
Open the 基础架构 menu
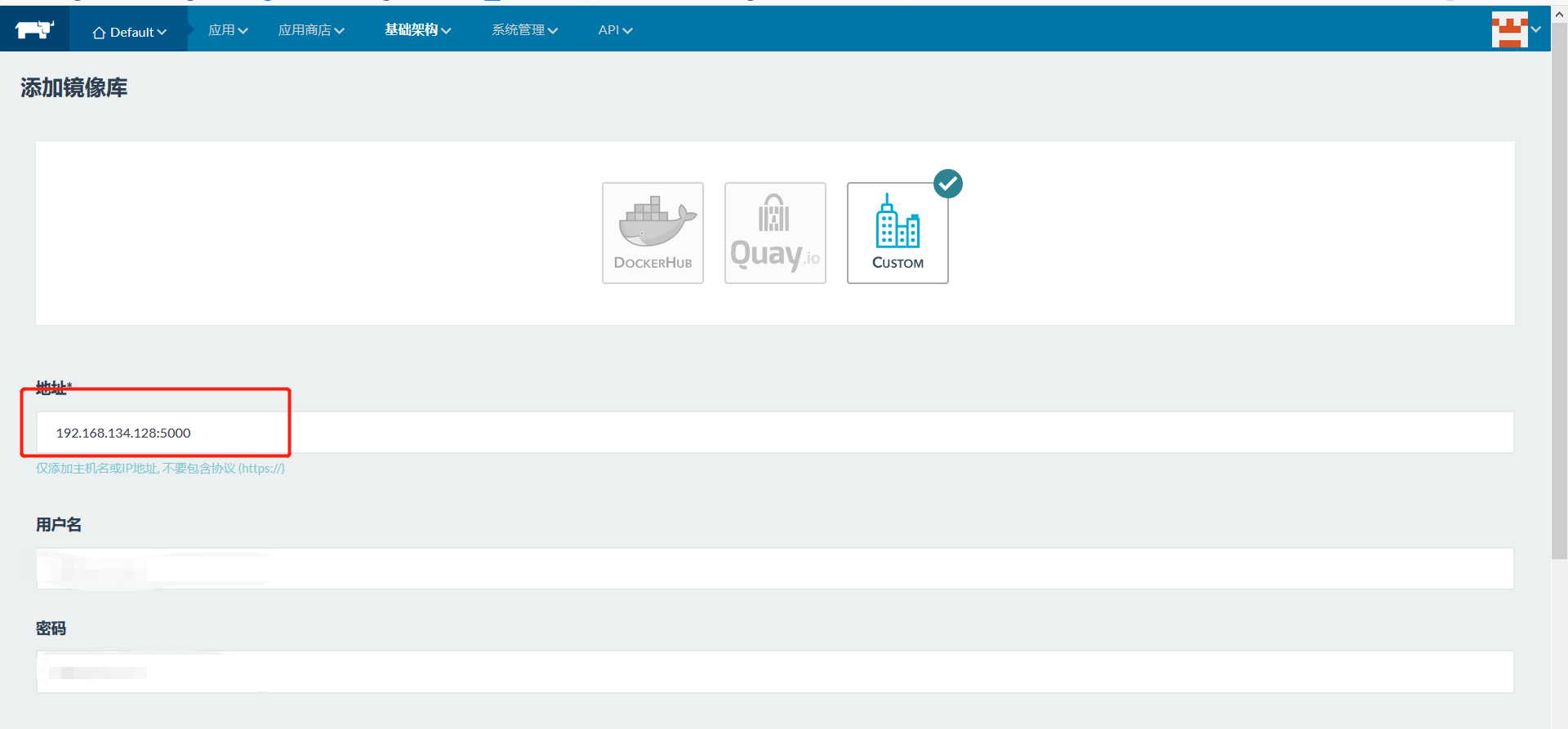(418, 30)
